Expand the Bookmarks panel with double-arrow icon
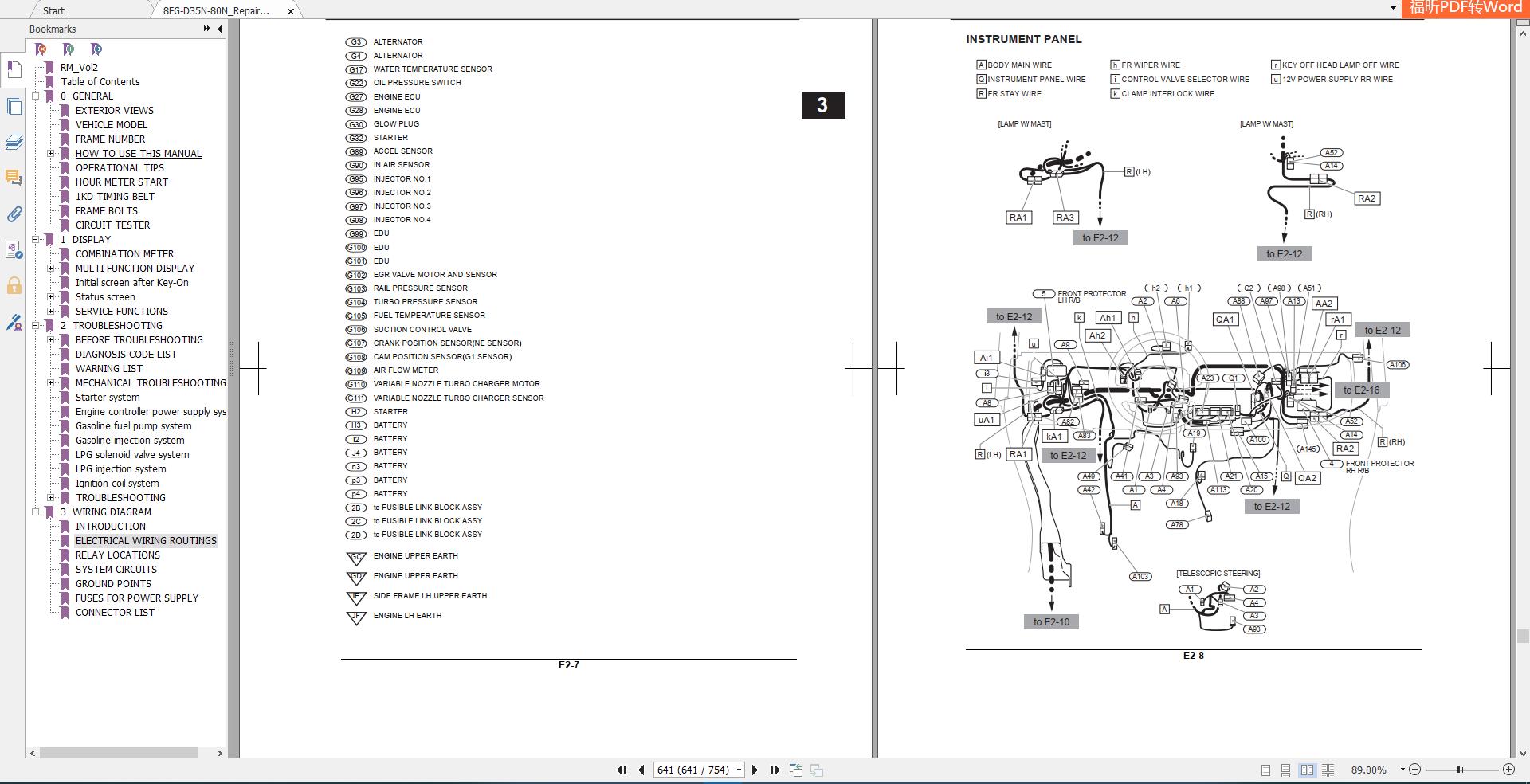The width and height of the screenshot is (1530, 784). 207,29
